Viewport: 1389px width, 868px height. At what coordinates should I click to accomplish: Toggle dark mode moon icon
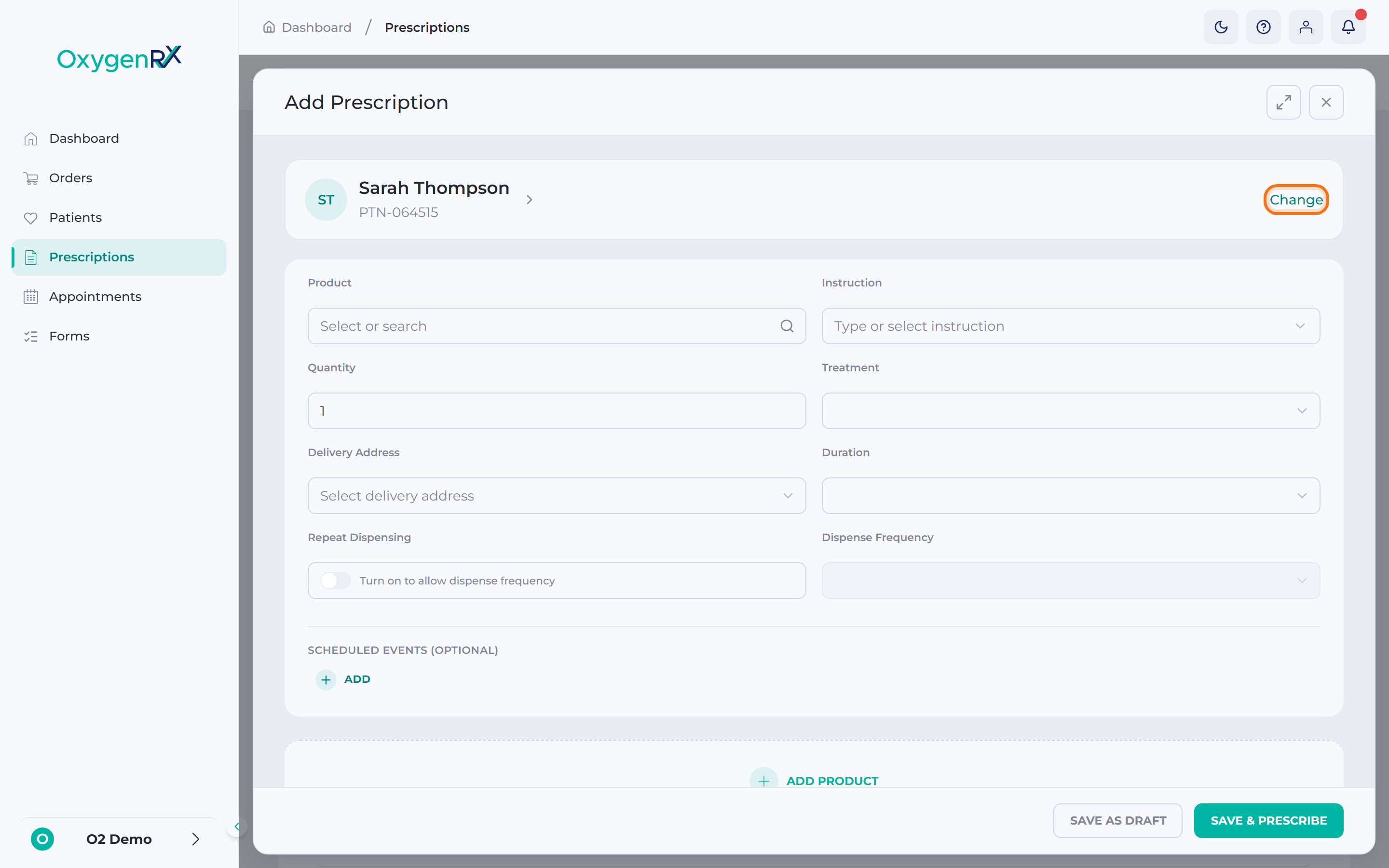point(1221,27)
